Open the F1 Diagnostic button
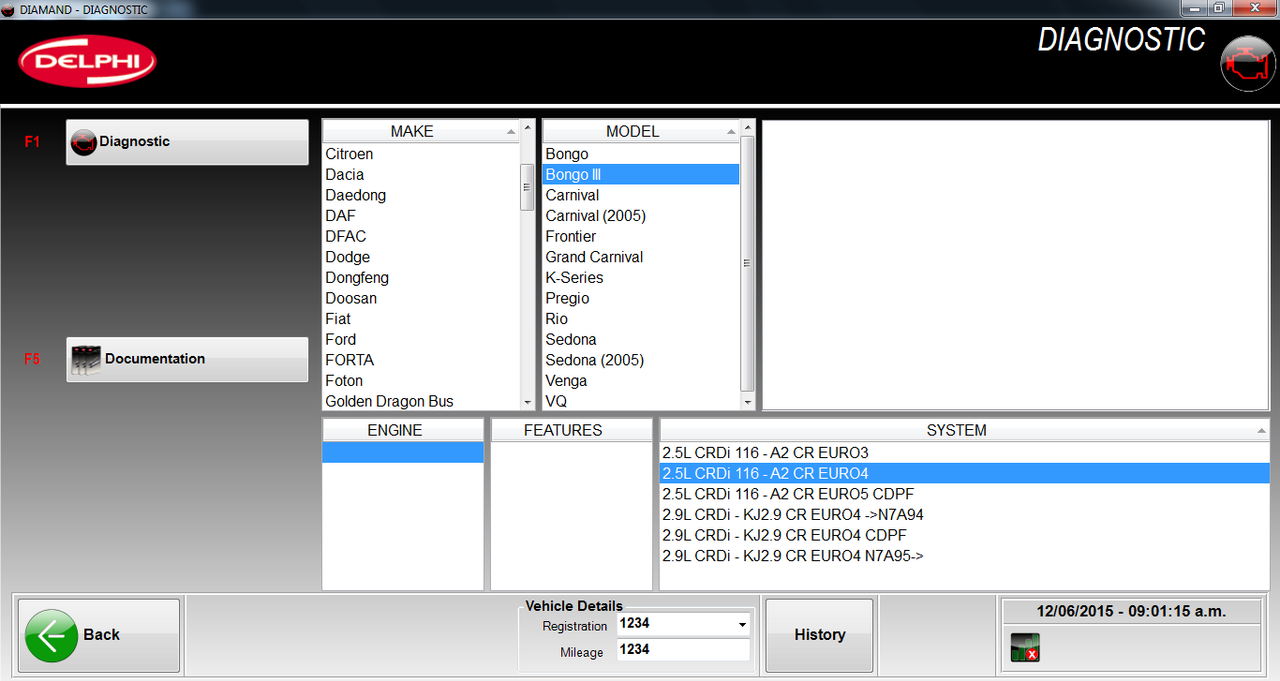The width and height of the screenshot is (1280, 681). [187, 142]
